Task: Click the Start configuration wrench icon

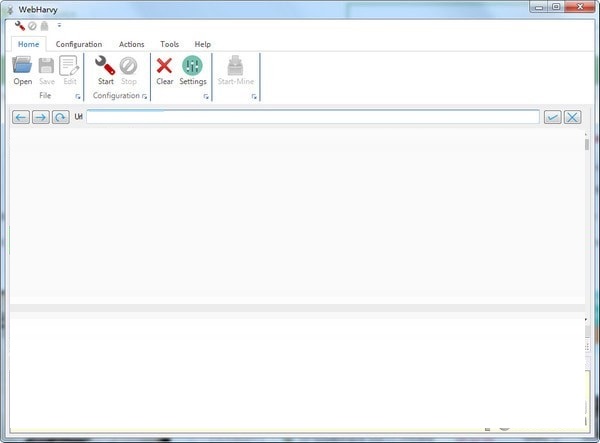Action: [105, 67]
